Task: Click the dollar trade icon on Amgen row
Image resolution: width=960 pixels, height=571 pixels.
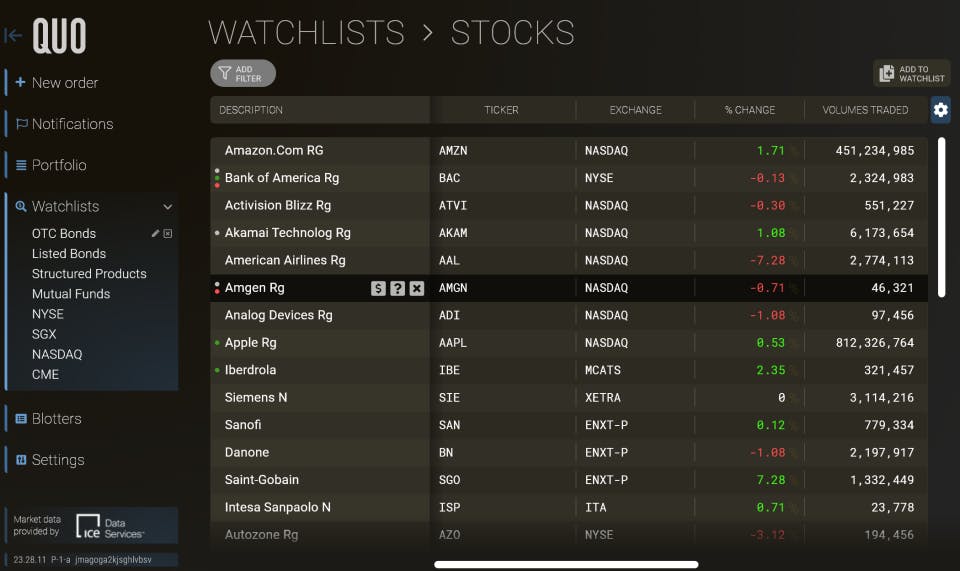Action: [378, 288]
